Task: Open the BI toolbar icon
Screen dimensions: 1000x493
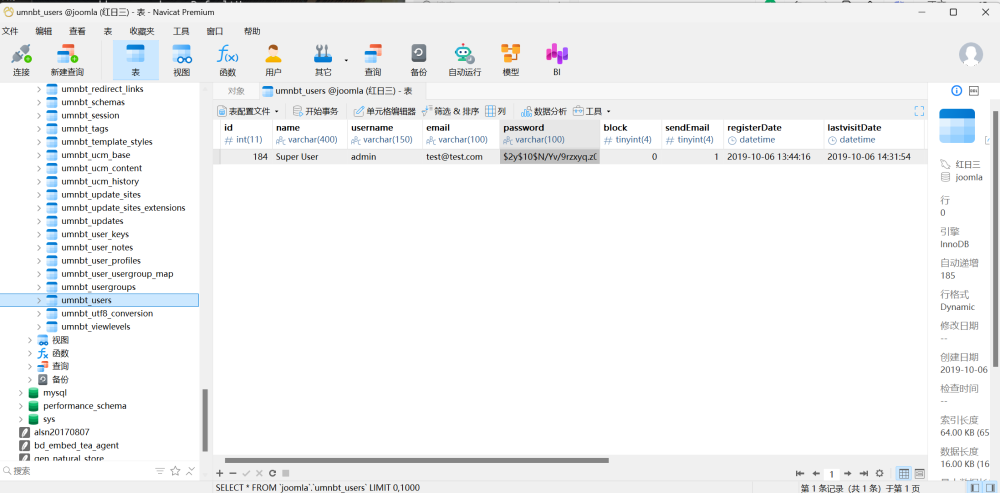Action: 557,59
